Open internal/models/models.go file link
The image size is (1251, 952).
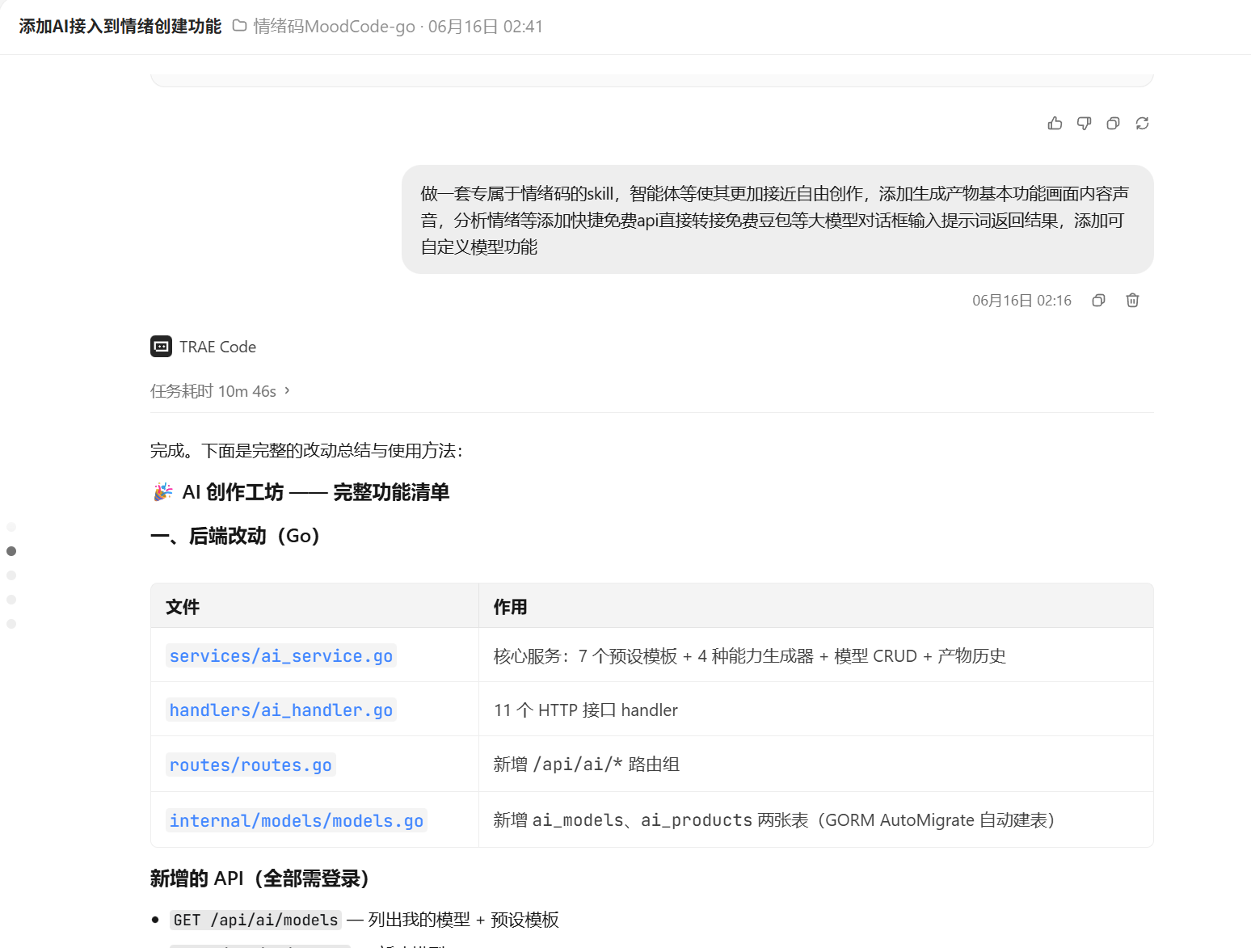(297, 820)
